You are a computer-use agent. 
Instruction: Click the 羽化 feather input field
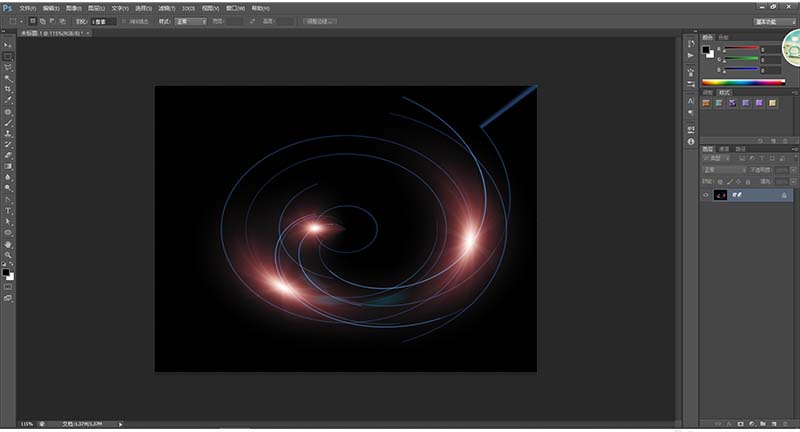click(104, 20)
